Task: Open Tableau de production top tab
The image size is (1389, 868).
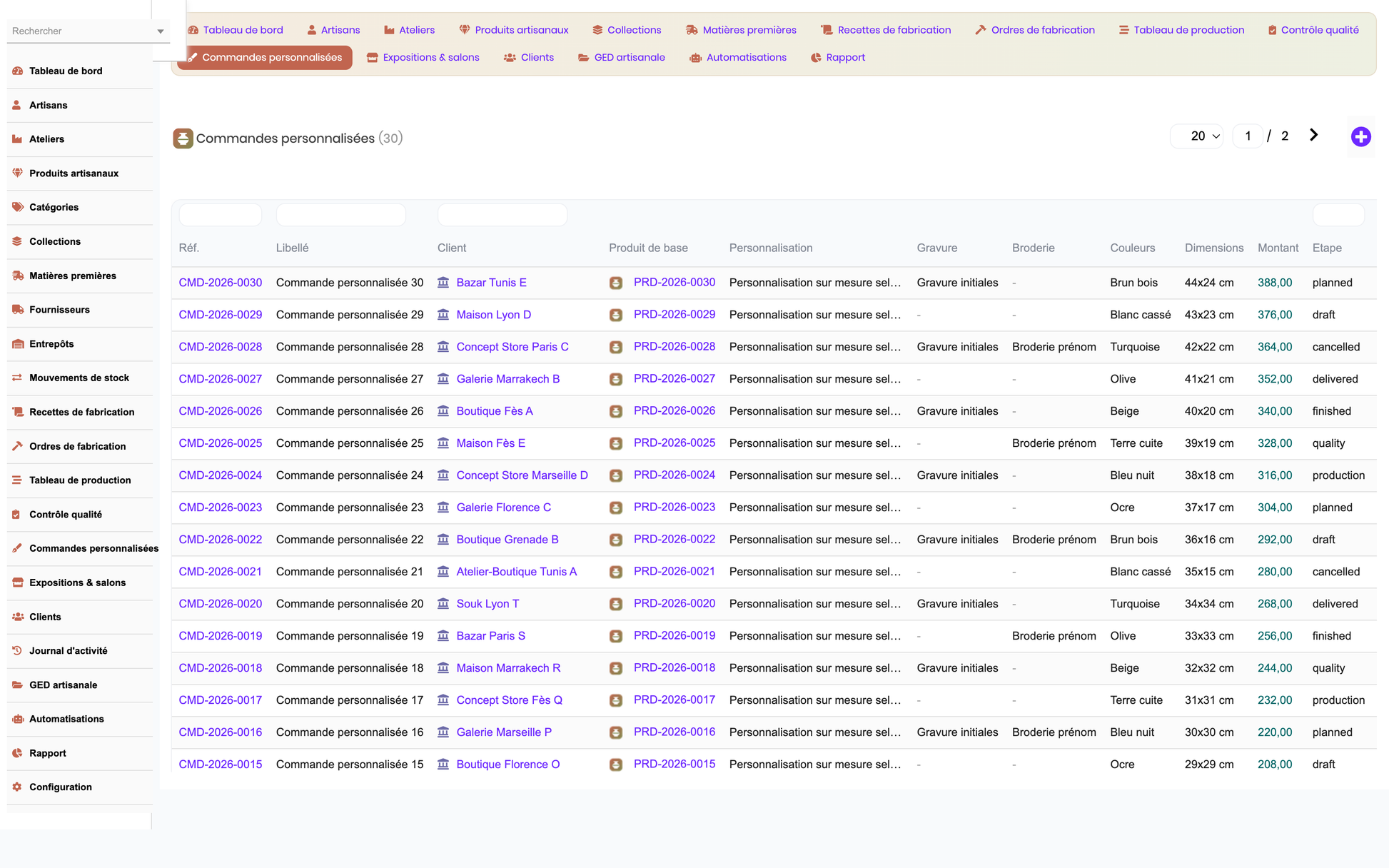Action: pos(1181,30)
